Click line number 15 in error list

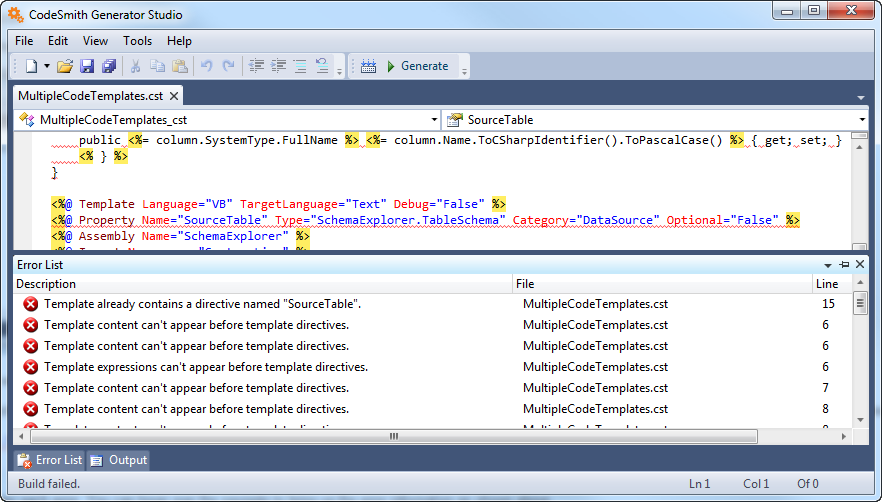coord(828,304)
